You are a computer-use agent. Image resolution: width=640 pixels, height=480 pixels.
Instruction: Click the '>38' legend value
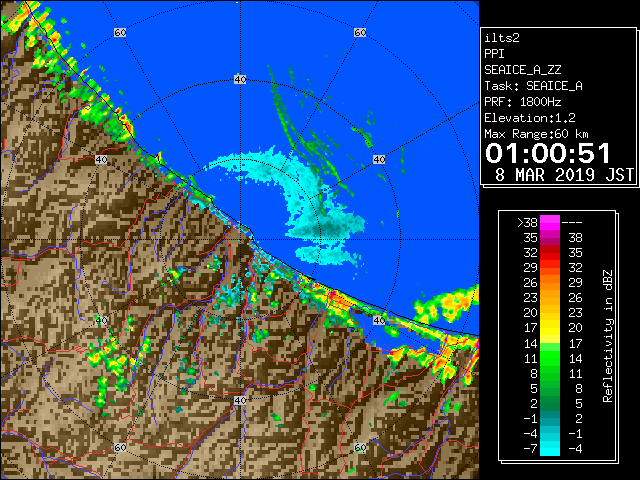(x=527, y=223)
